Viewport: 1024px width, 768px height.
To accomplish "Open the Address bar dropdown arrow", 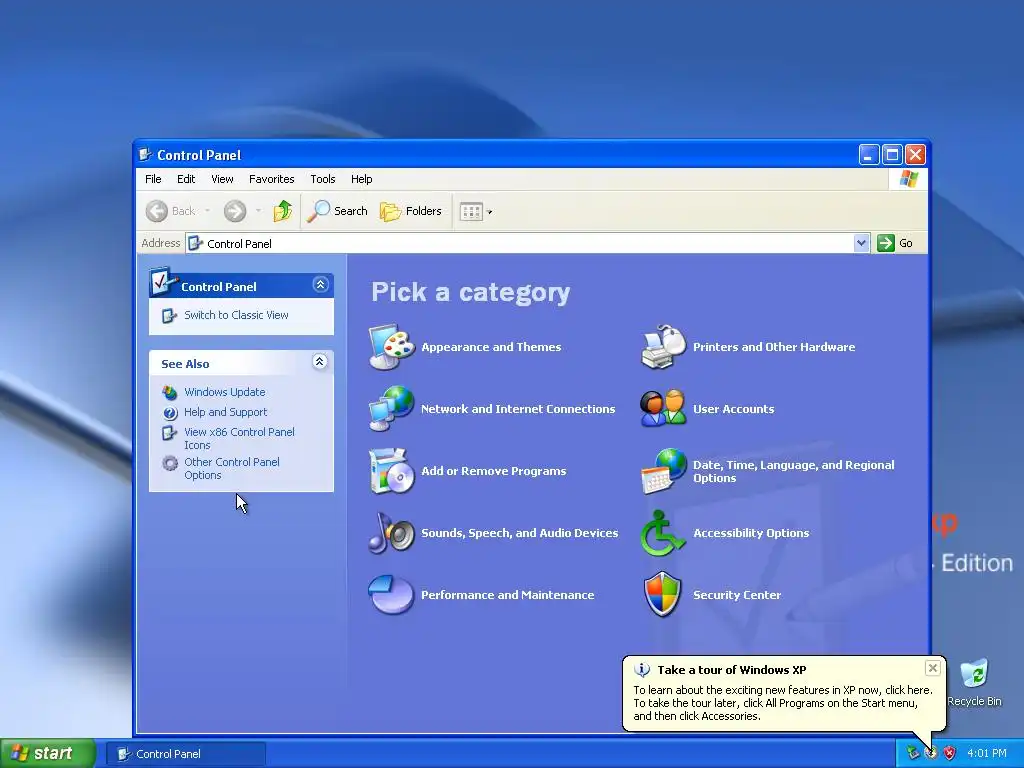I will (x=861, y=243).
